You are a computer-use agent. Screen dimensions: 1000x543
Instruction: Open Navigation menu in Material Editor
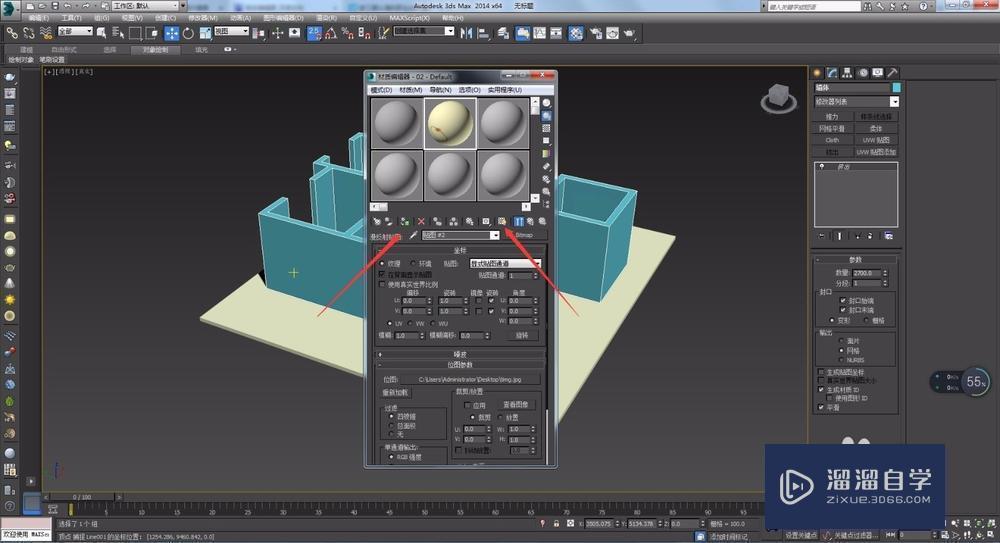(440, 90)
